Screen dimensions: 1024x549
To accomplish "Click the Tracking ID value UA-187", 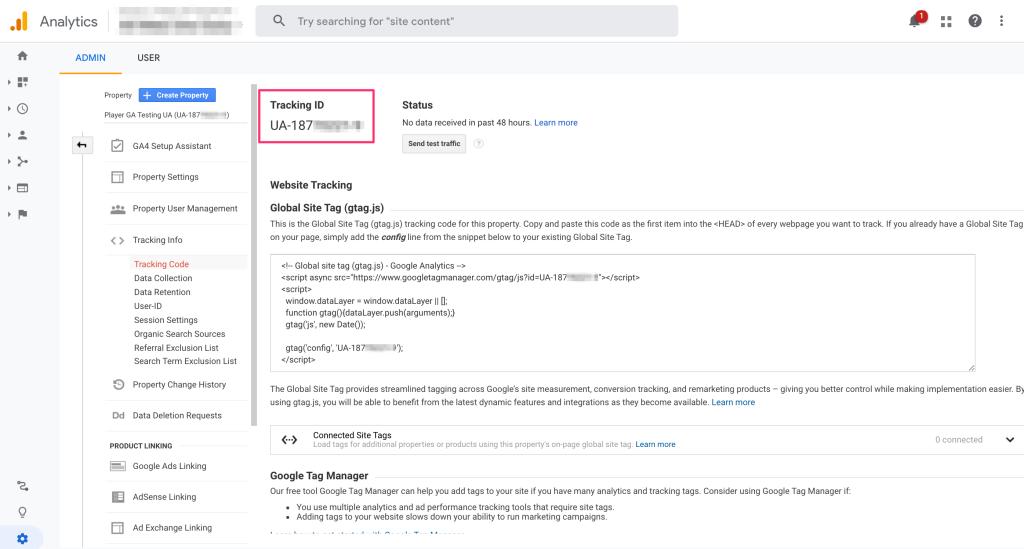I will [316, 125].
